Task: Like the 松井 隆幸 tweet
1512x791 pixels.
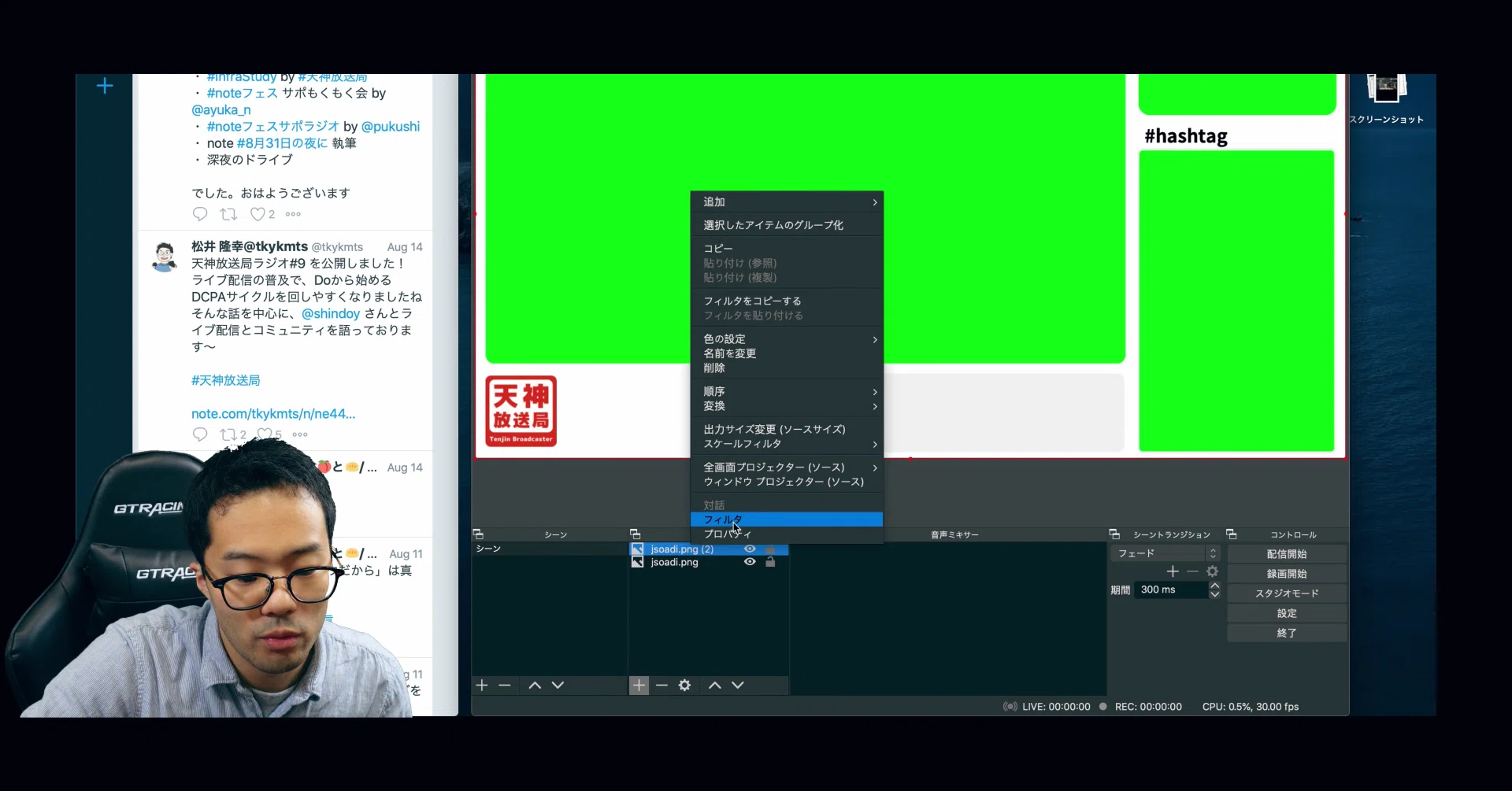Action: (265, 434)
